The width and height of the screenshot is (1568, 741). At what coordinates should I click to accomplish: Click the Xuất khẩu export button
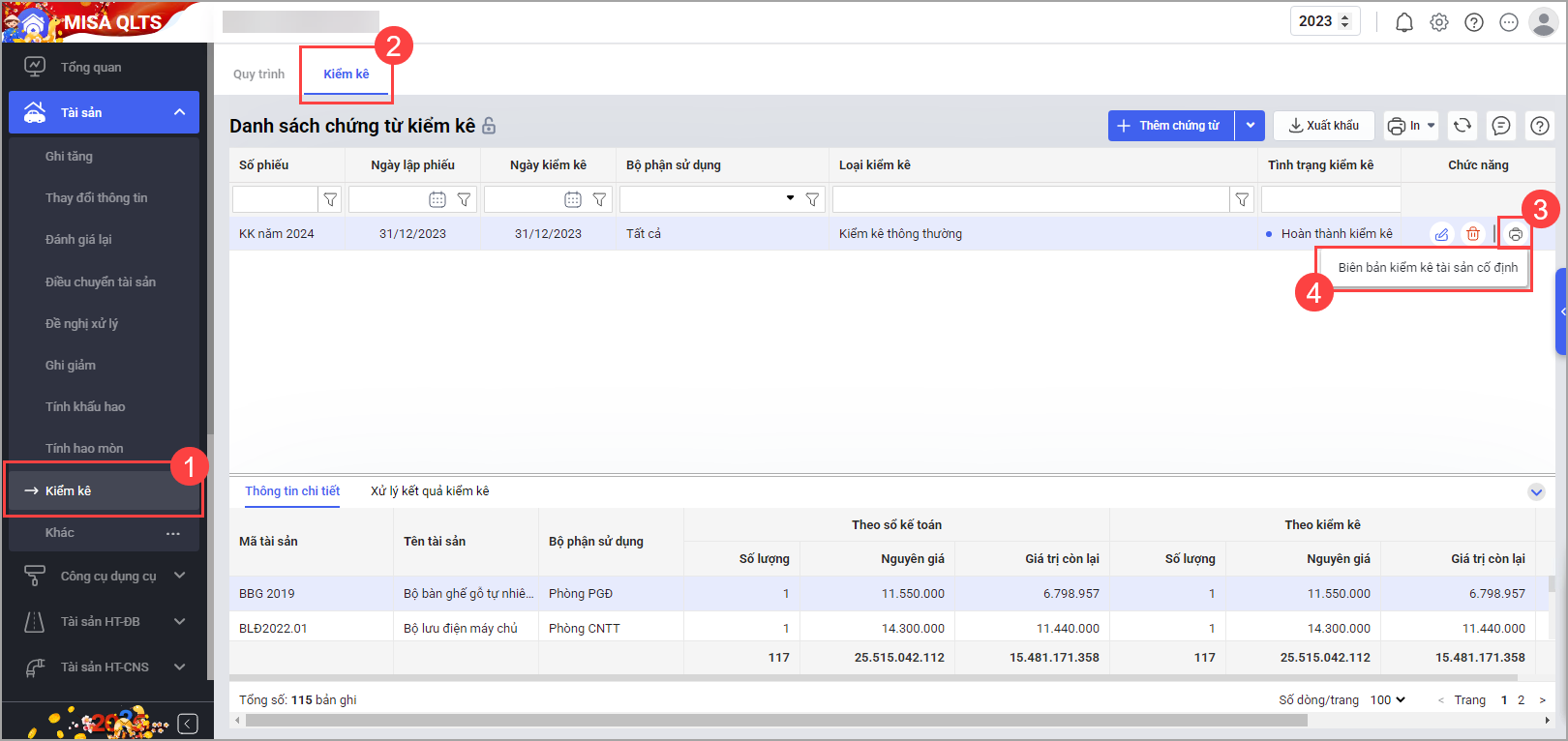point(1323,126)
